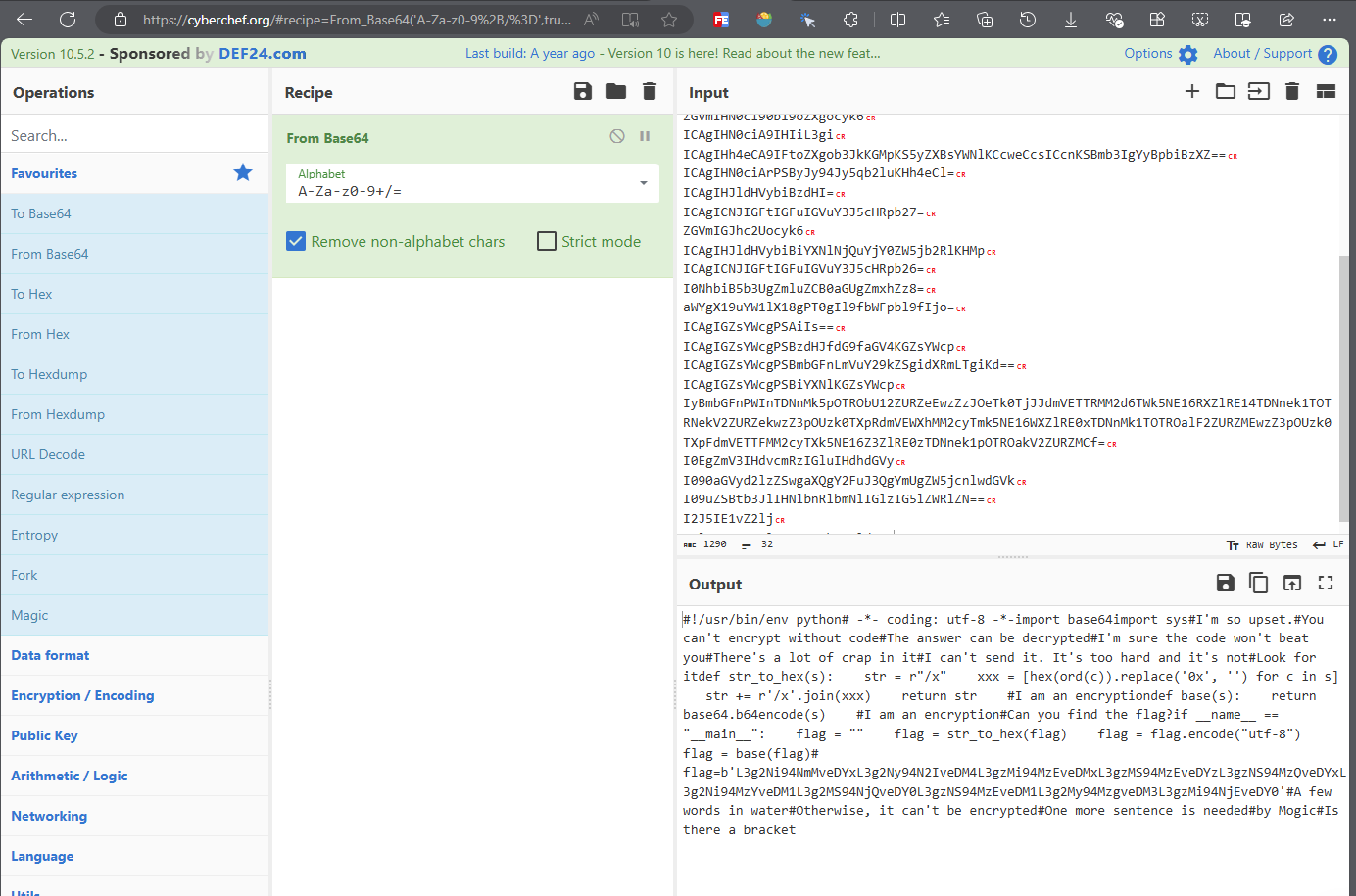Add a new input tab

(1192, 91)
